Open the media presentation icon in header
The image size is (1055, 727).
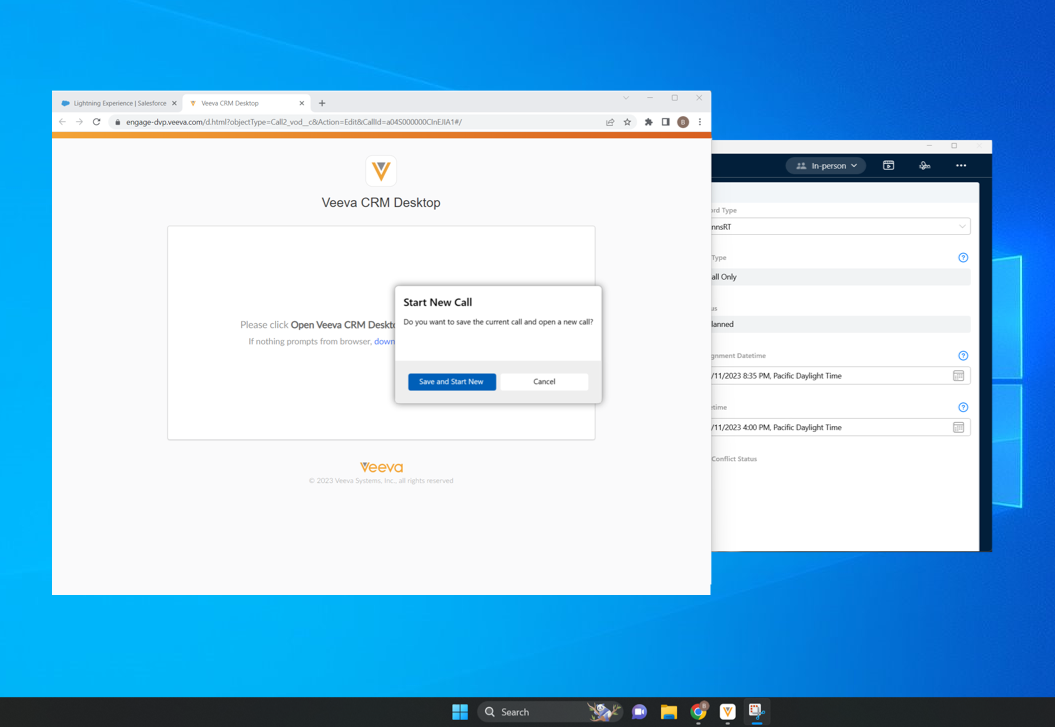pyautogui.click(x=888, y=166)
